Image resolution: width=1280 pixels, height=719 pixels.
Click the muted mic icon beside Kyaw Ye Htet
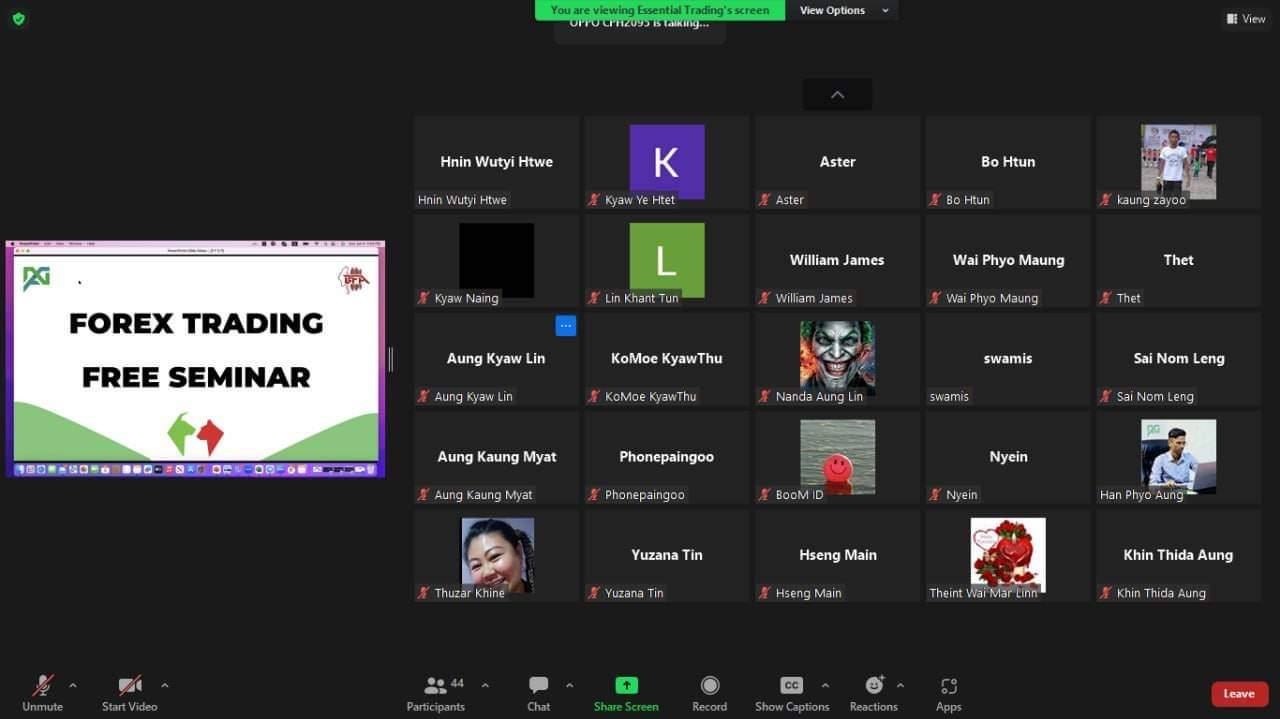tap(594, 200)
